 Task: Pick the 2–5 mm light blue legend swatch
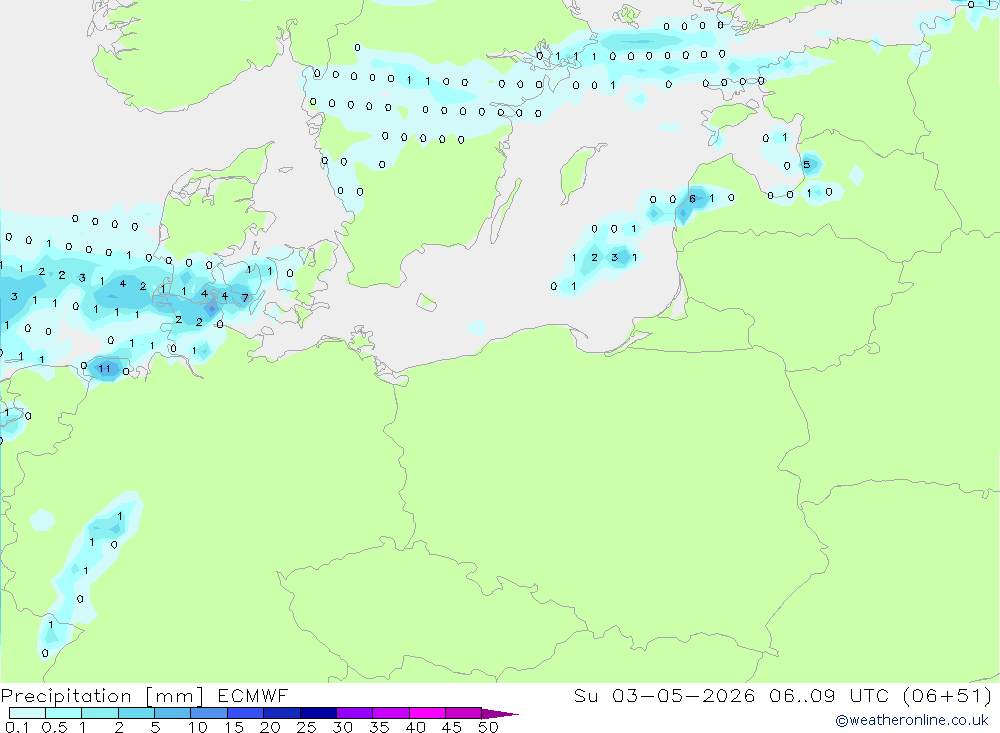[136, 713]
